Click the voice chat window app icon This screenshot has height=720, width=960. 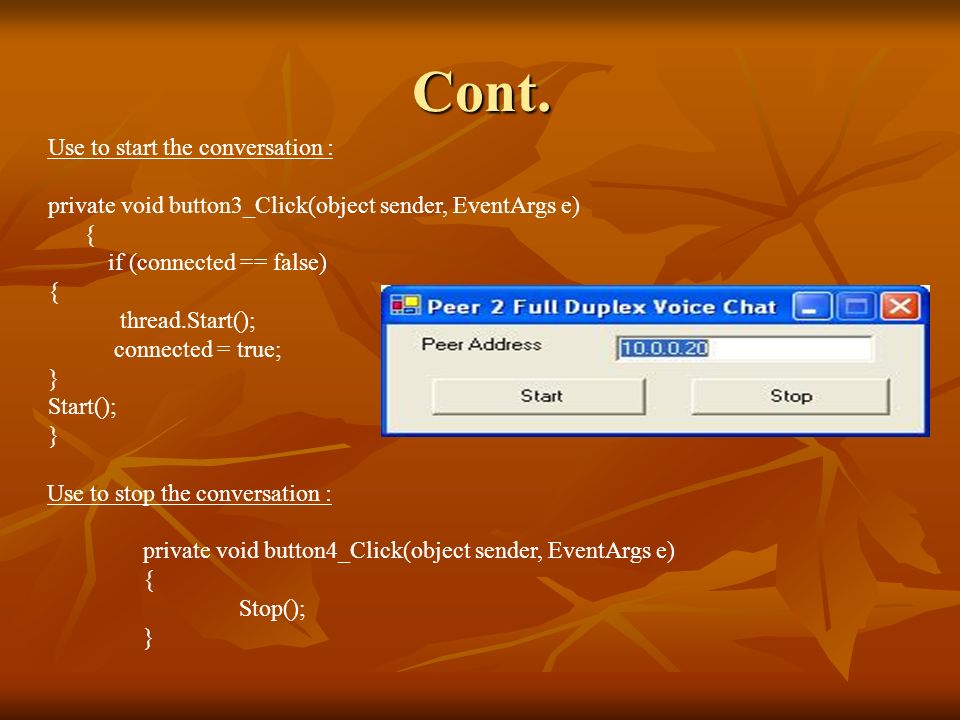[x=405, y=305]
